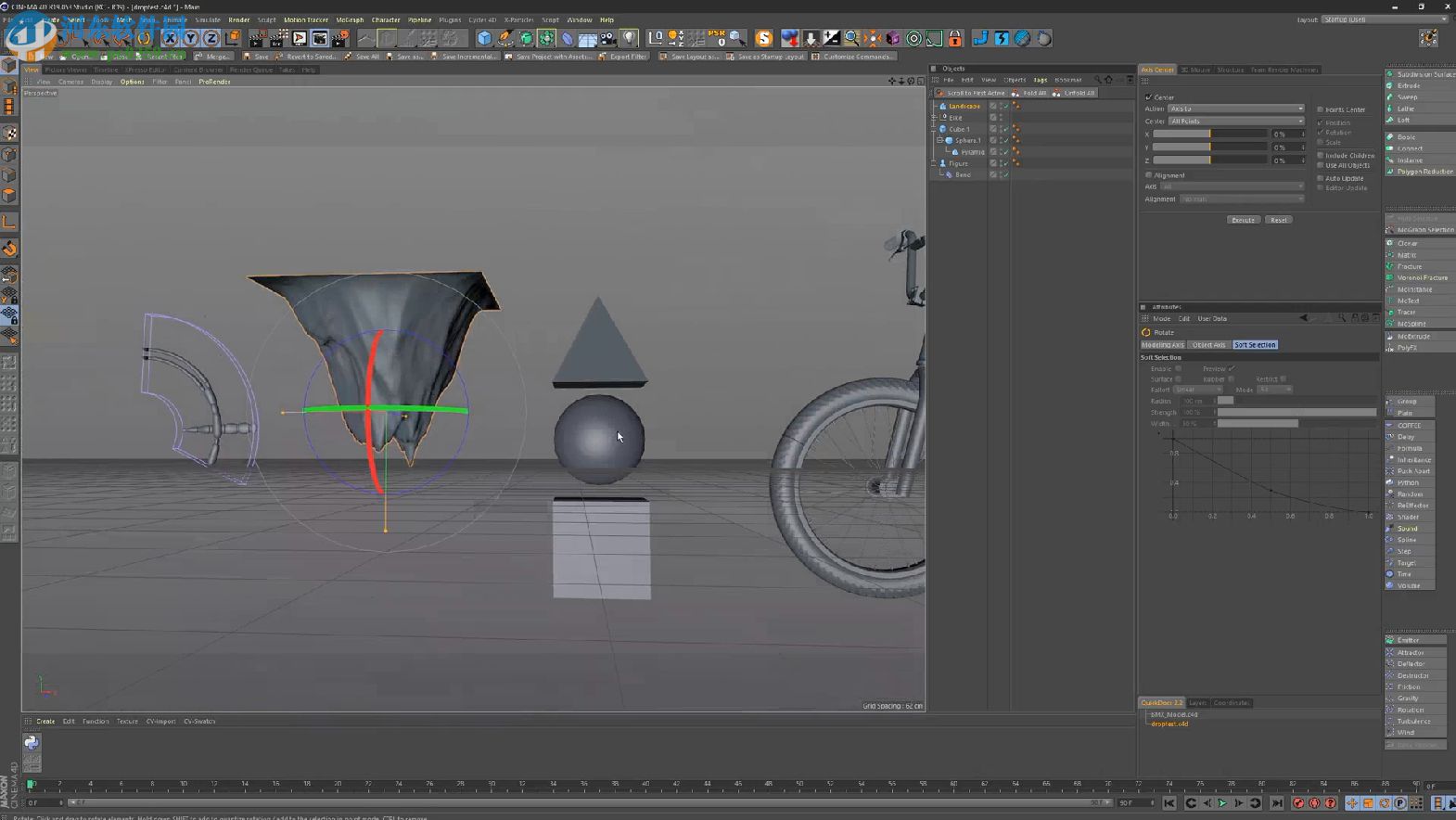Toggle the Include Children checkbox
The width and height of the screenshot is (1456, 820).
pyautogui.click(x=1321, y=155)
